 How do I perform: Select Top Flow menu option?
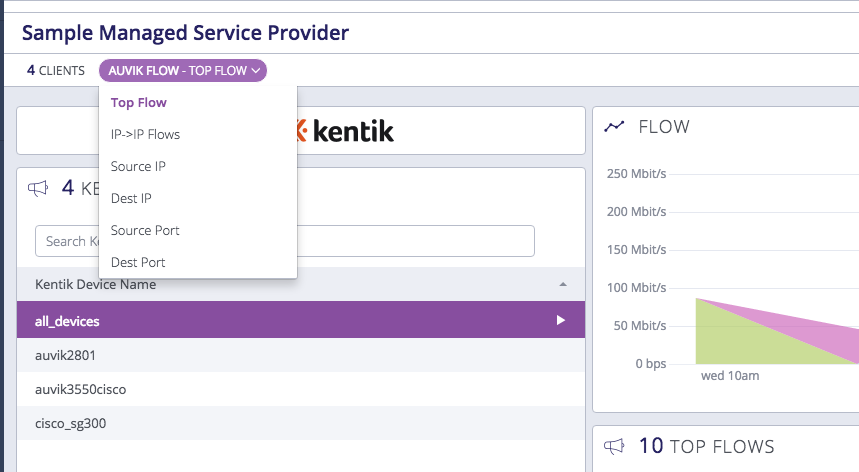pos(139,102)
